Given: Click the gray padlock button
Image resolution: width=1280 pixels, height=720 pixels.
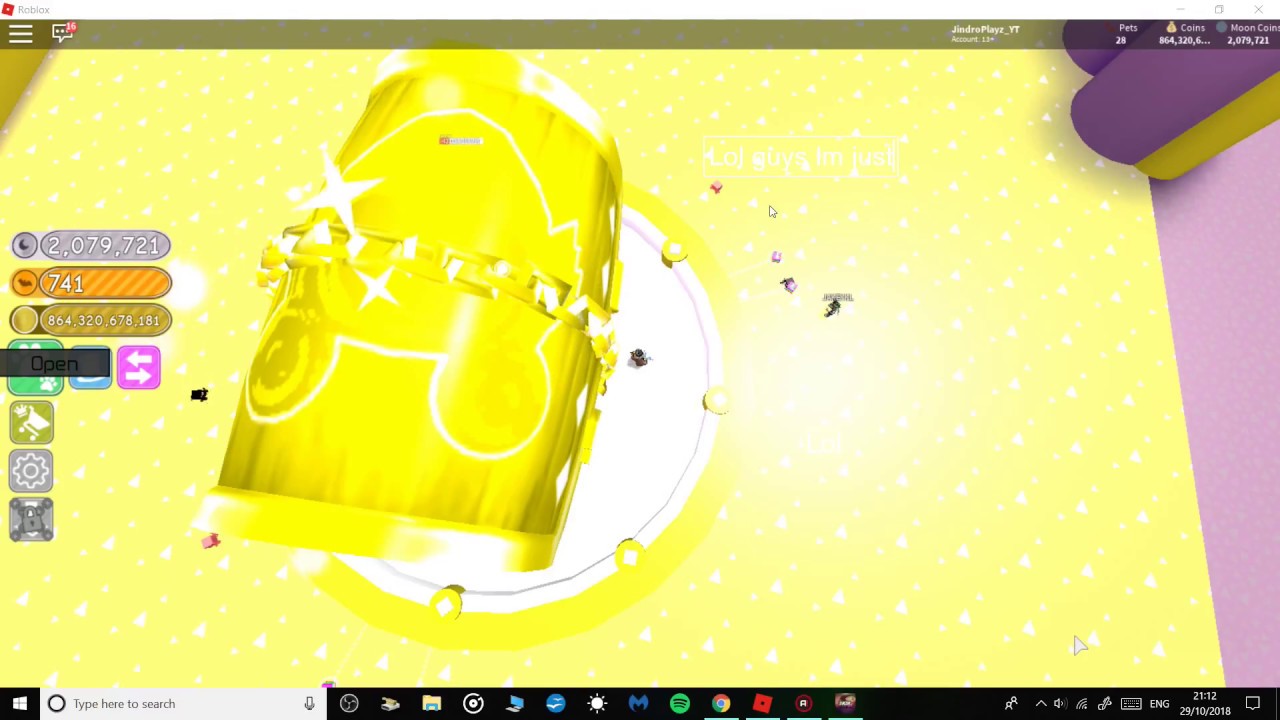Looking at the screenshot, I should pos(31,520).
